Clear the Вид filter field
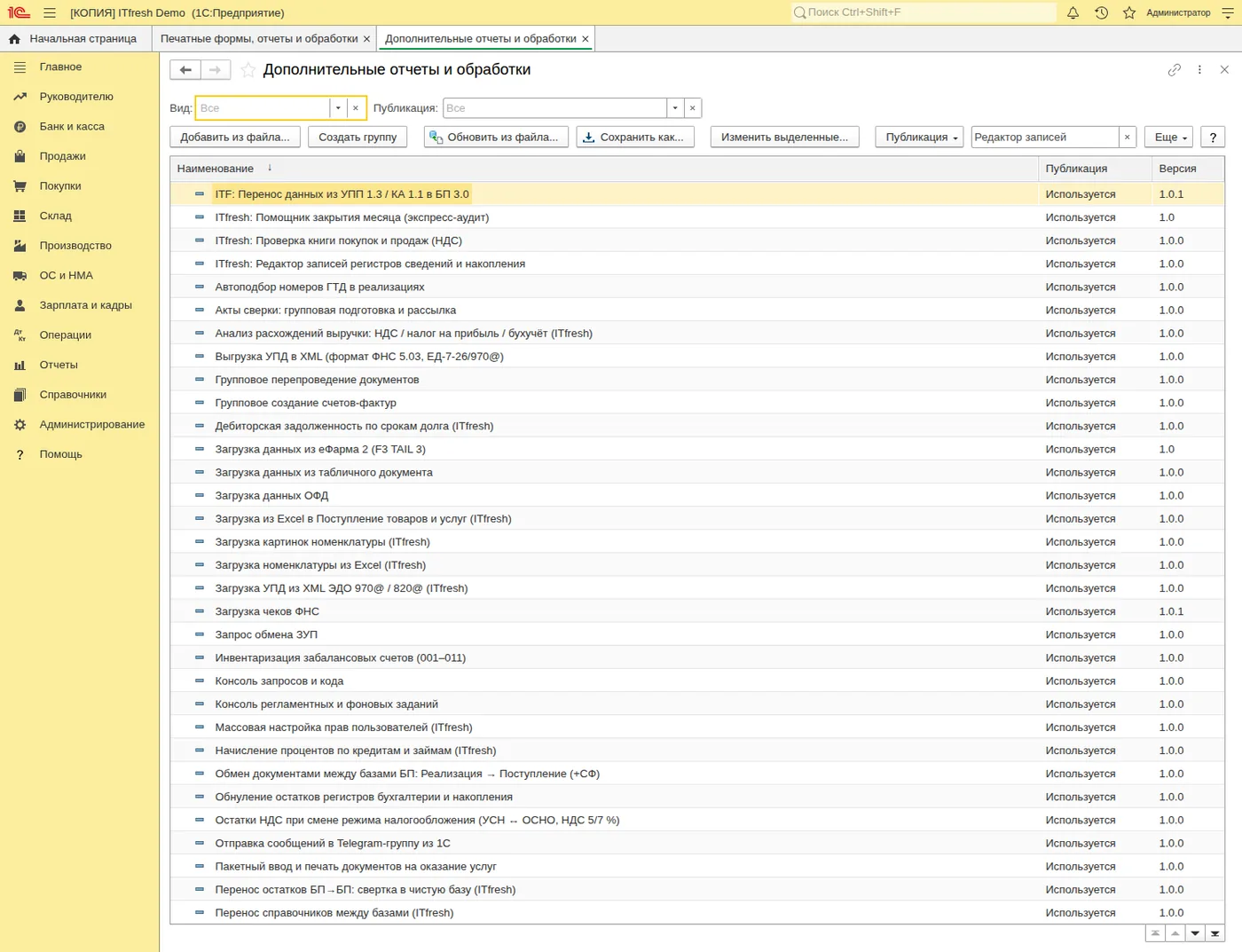The height and width of the screenshot is (952, 1242). pyautogui.click(x=356, y=108)
